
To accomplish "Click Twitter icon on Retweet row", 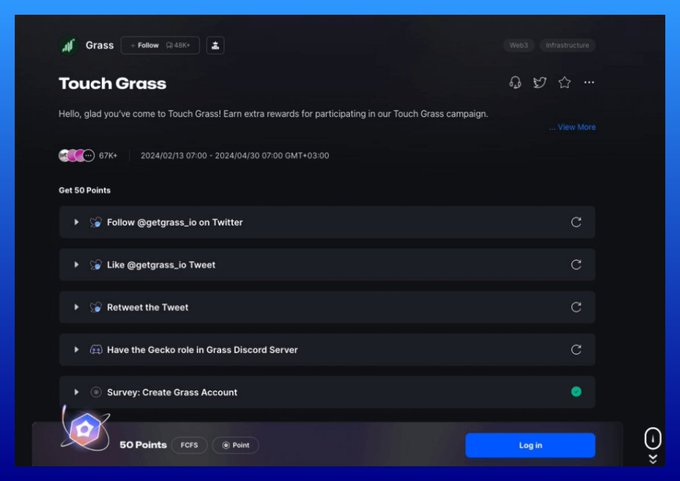I will [x=96, y=307].
